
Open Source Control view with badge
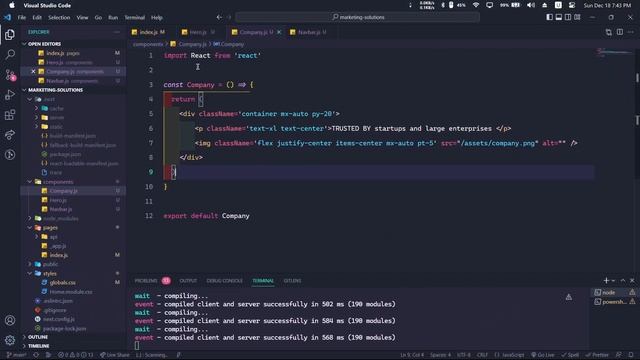point(10,75)
